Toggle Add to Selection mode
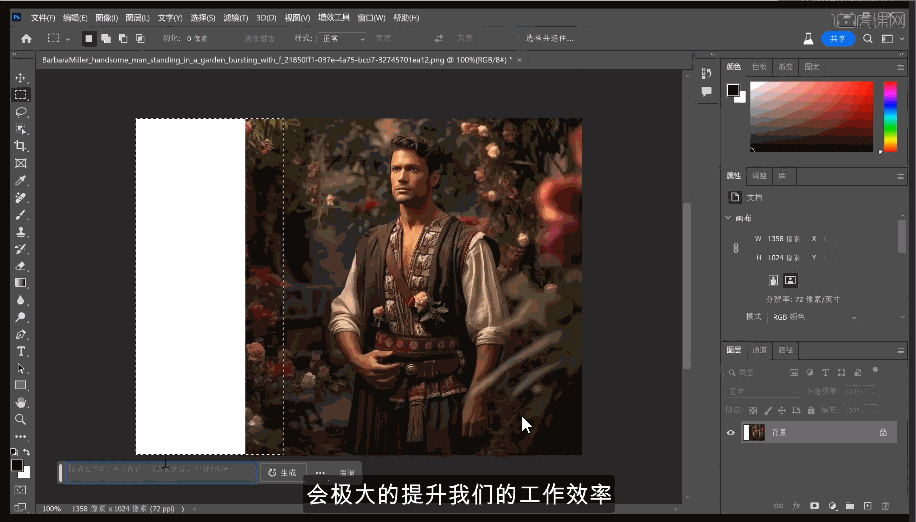The image size is (916, 522). [x=106, y=39]
